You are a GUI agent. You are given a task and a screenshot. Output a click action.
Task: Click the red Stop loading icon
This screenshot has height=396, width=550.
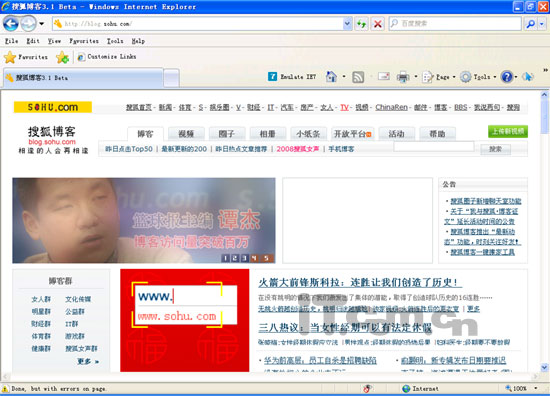[x=378, y=24]
